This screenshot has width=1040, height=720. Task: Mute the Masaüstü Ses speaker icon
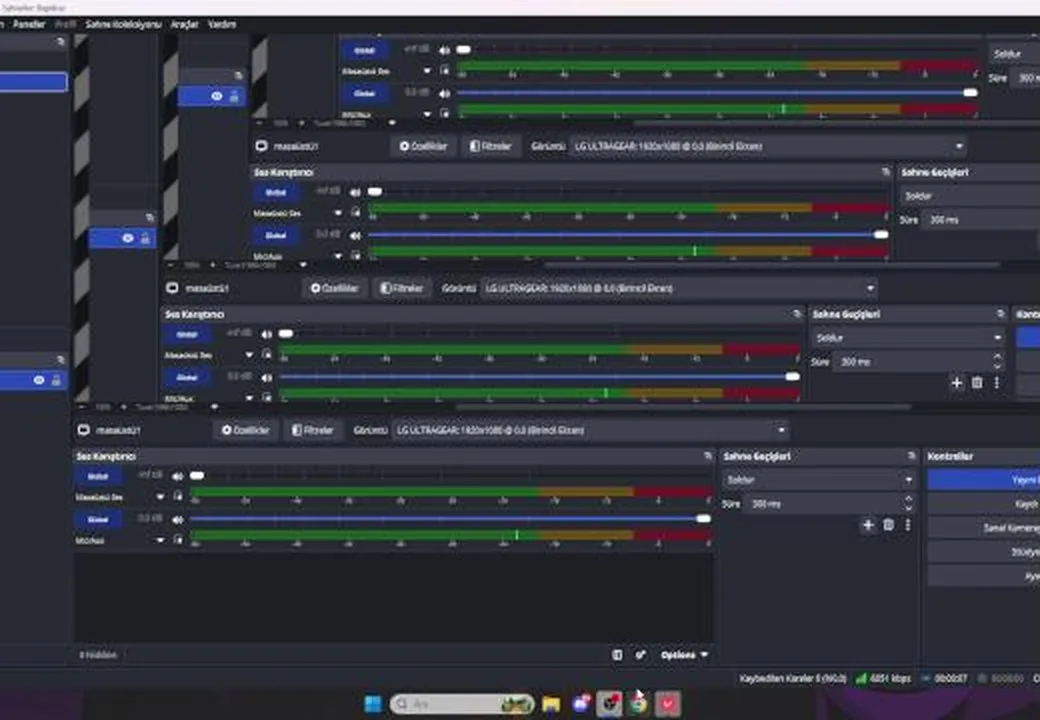coord(177,476)
